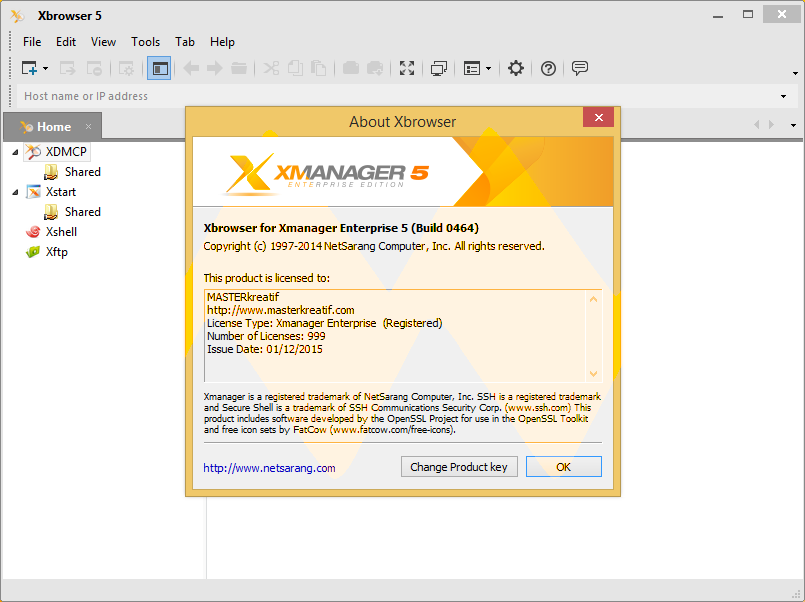
Task: Click OK in About Xbrowser dialog
Action: click(x=564, y=467)
